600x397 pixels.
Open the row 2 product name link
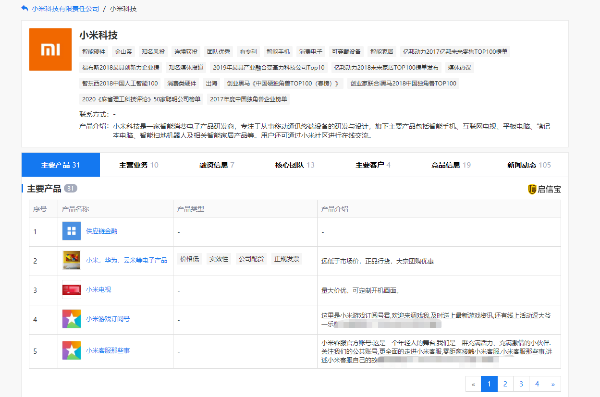[127, 260]
